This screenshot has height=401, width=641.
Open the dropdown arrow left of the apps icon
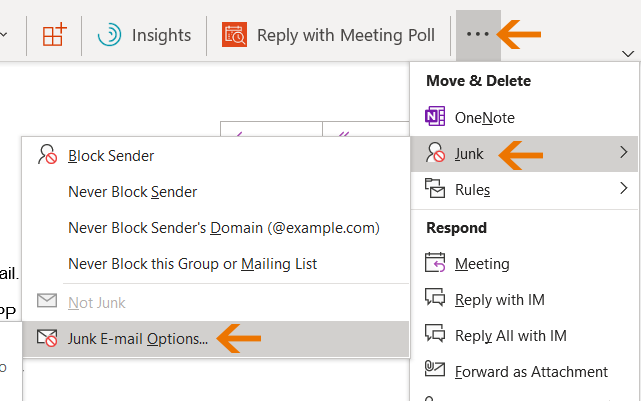pos(5,35)
